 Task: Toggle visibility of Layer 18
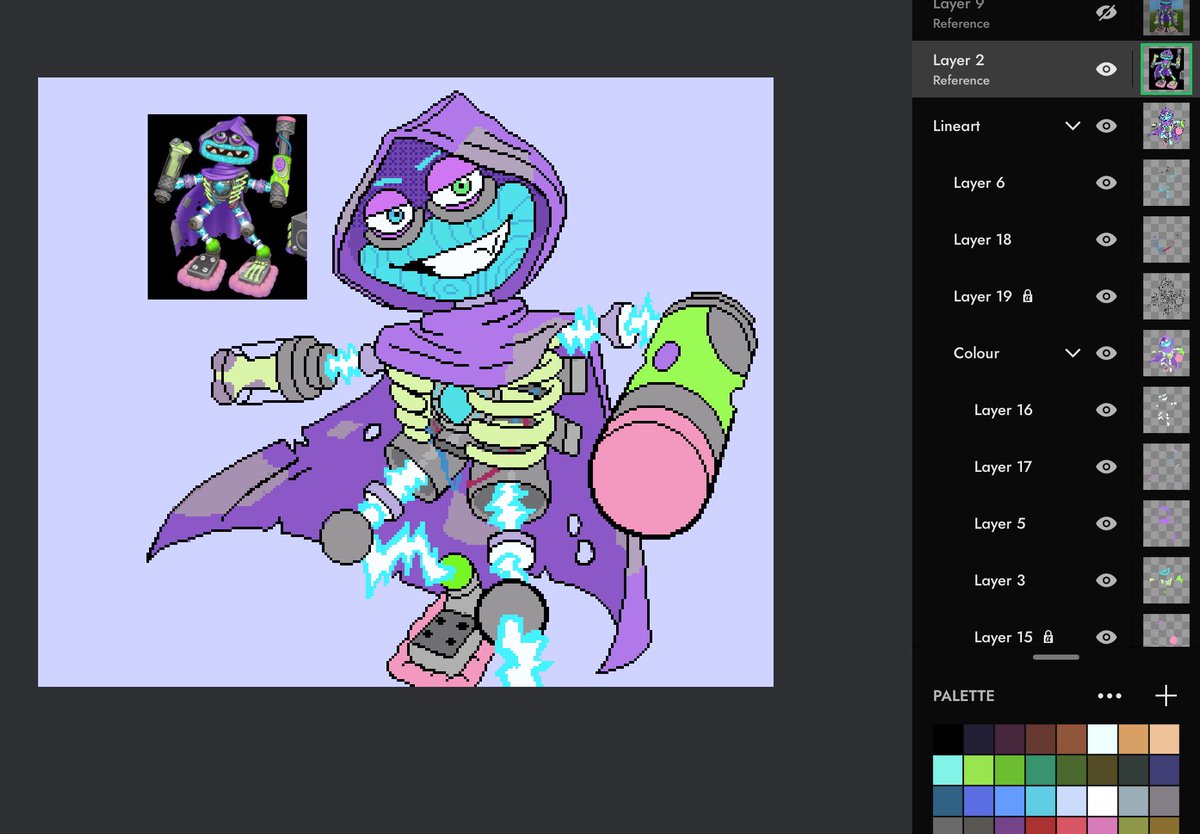click(x=1106, y=239)
